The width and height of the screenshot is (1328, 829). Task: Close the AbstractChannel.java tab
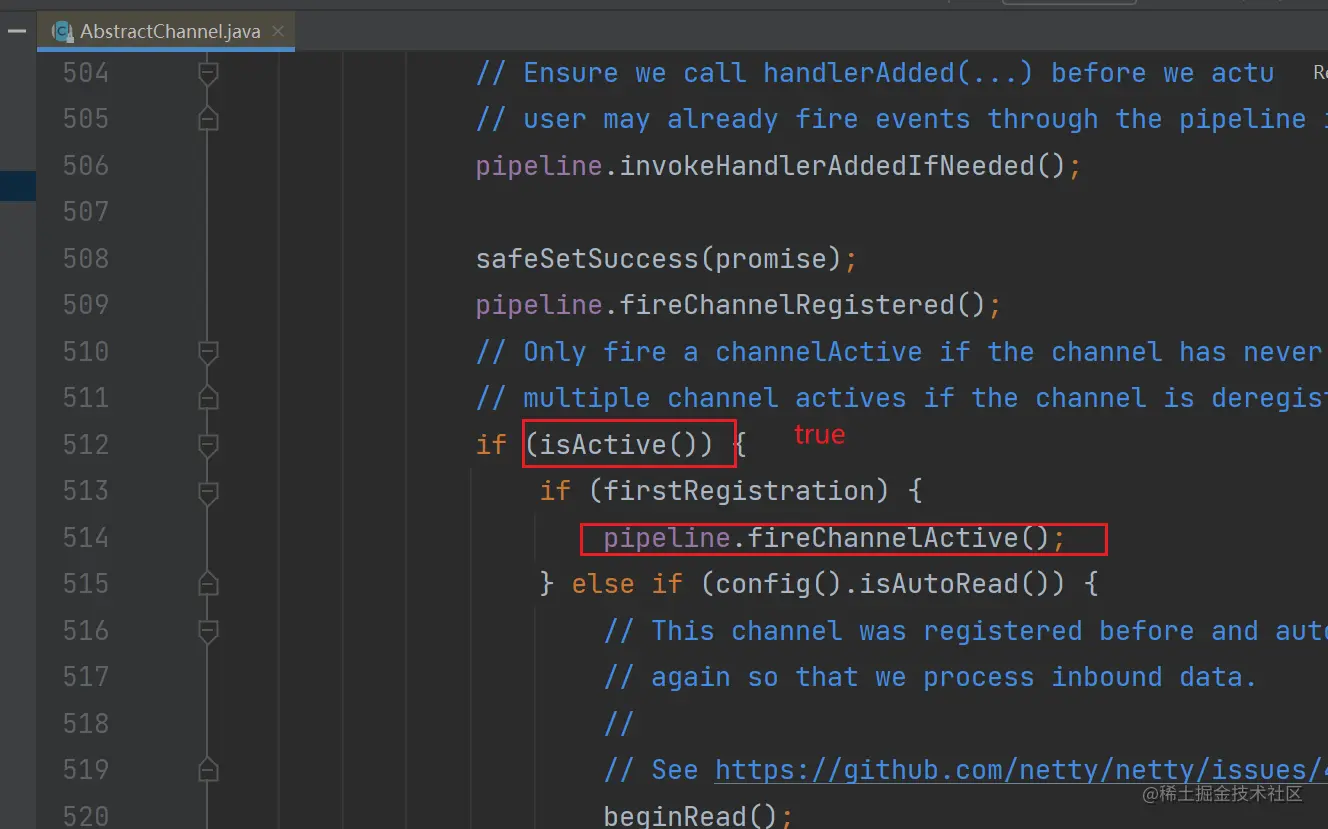[278, 31]
